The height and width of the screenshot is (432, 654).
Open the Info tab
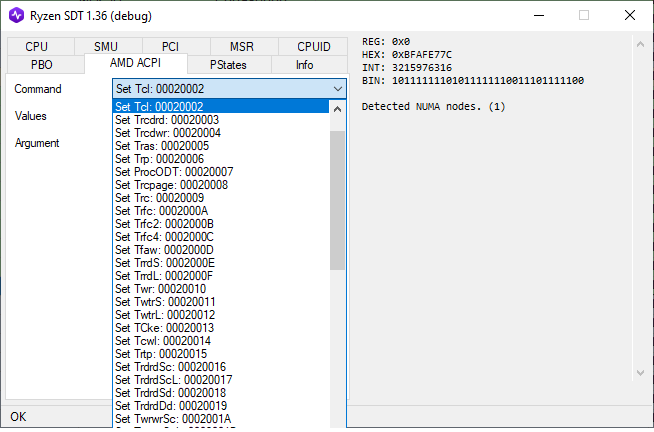coord(309,65)
